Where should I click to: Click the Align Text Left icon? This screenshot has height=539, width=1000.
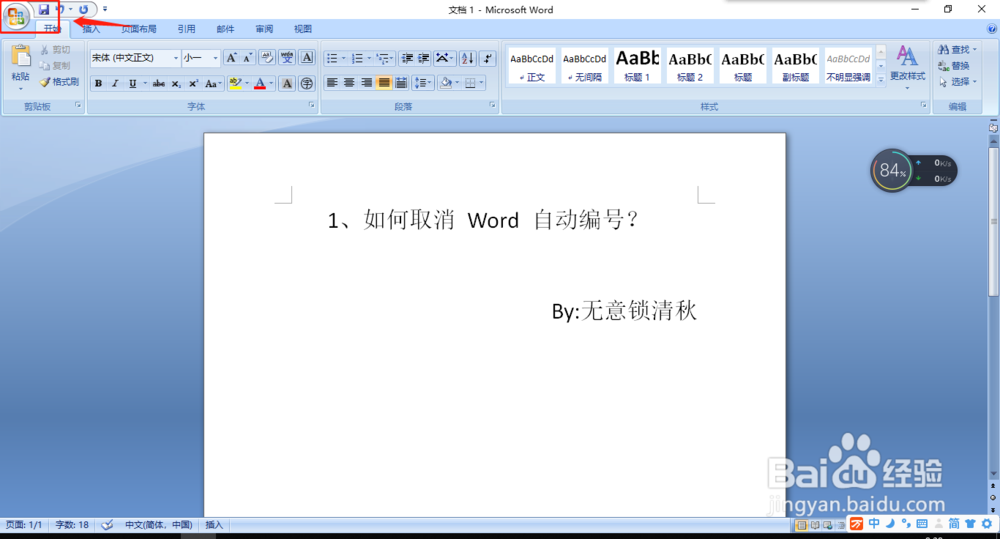coord(332,83)
